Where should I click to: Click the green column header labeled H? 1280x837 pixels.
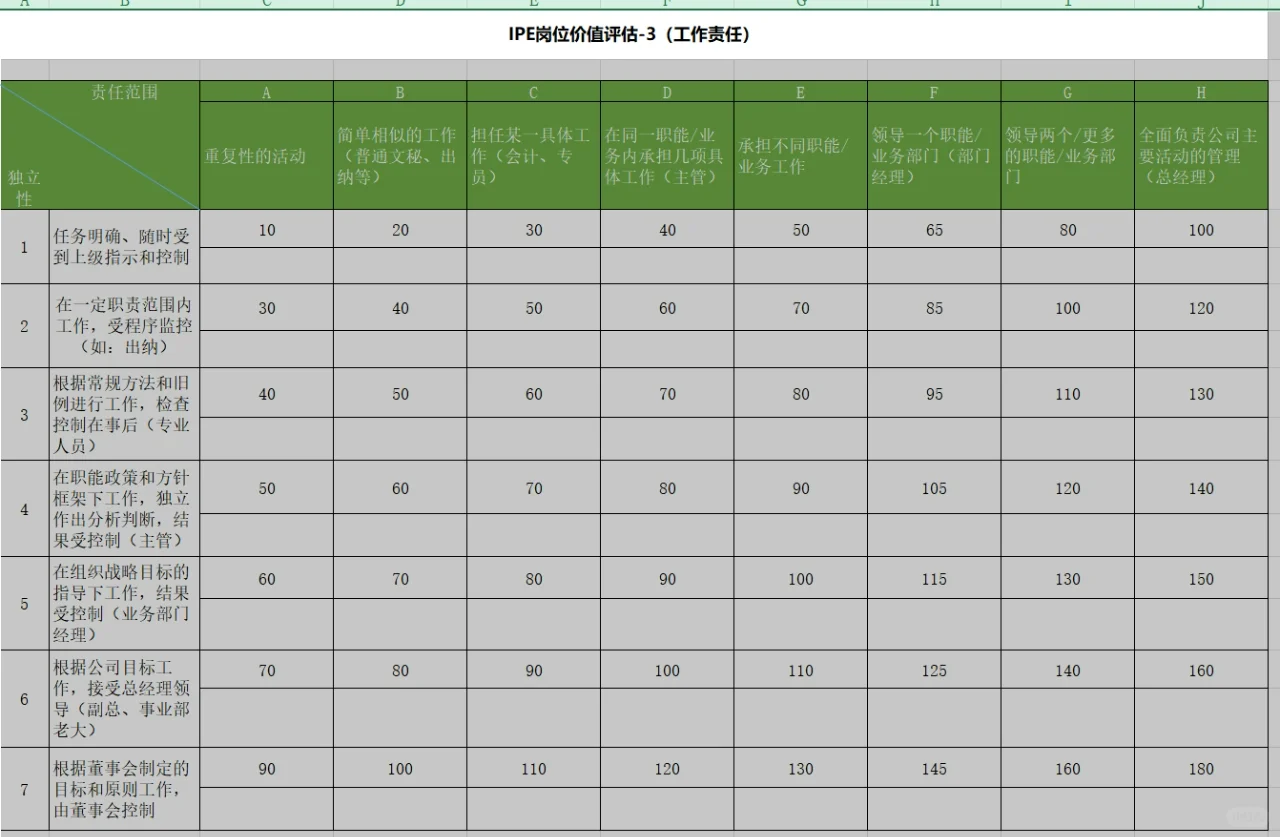[1200, 91]
